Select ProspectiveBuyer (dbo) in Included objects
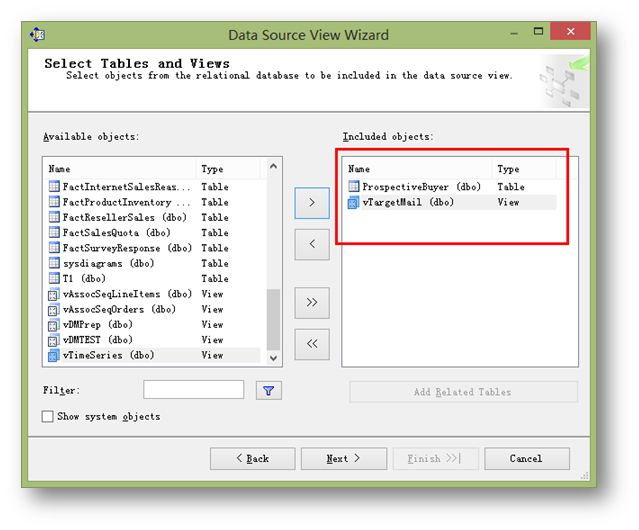 (x=422, y=187)
